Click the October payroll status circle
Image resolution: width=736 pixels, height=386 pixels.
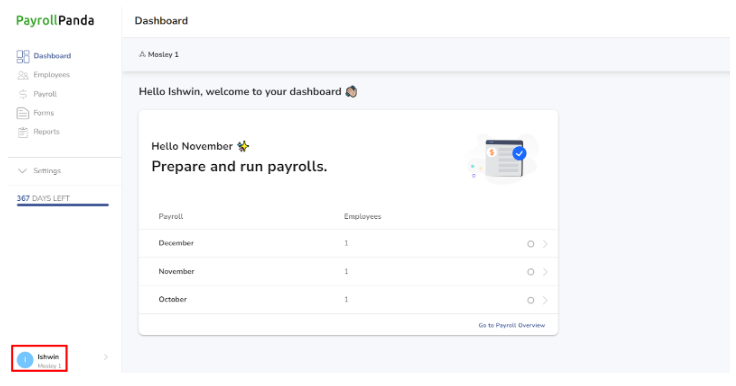[x=530, y=300]
